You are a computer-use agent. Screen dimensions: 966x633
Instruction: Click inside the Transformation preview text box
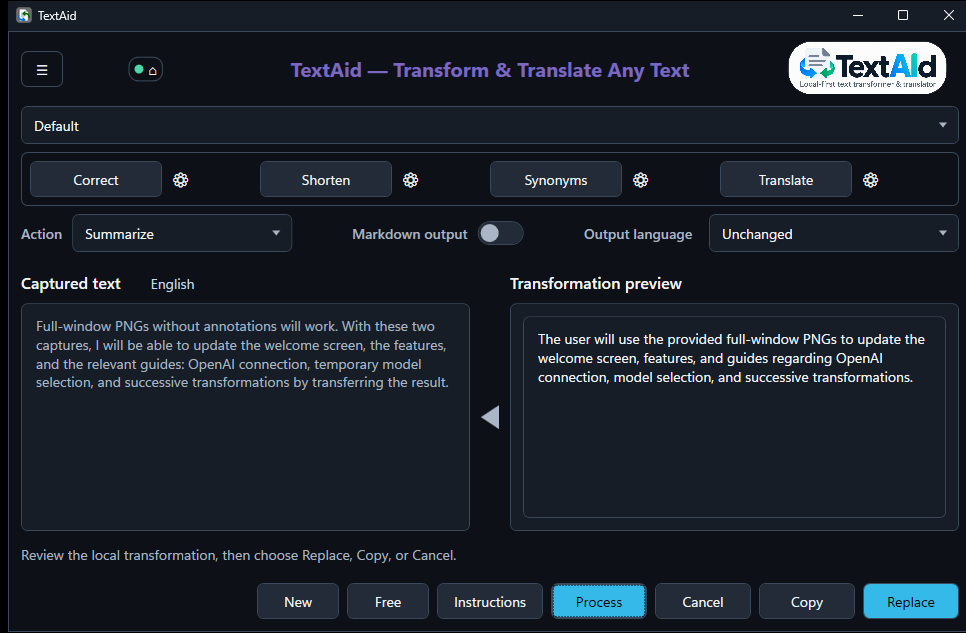tap(734, 417)
